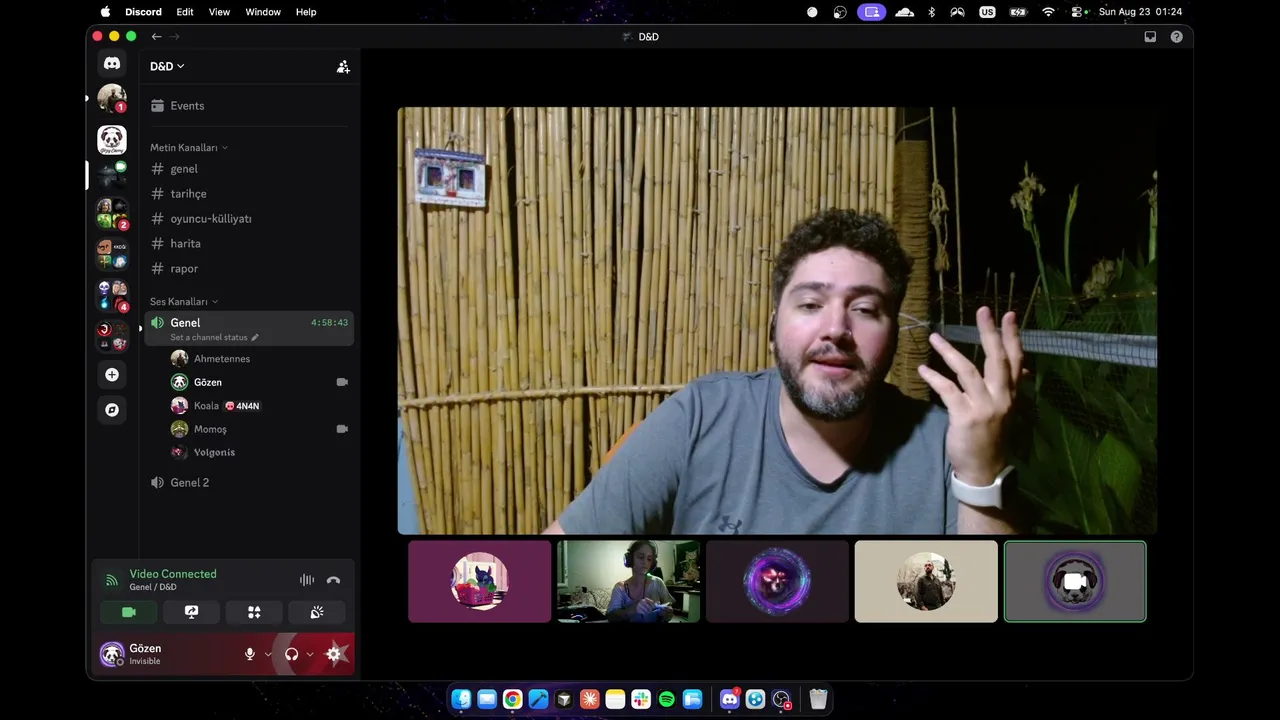Select Ahmetennes in the voice channel

coord(260,359)
